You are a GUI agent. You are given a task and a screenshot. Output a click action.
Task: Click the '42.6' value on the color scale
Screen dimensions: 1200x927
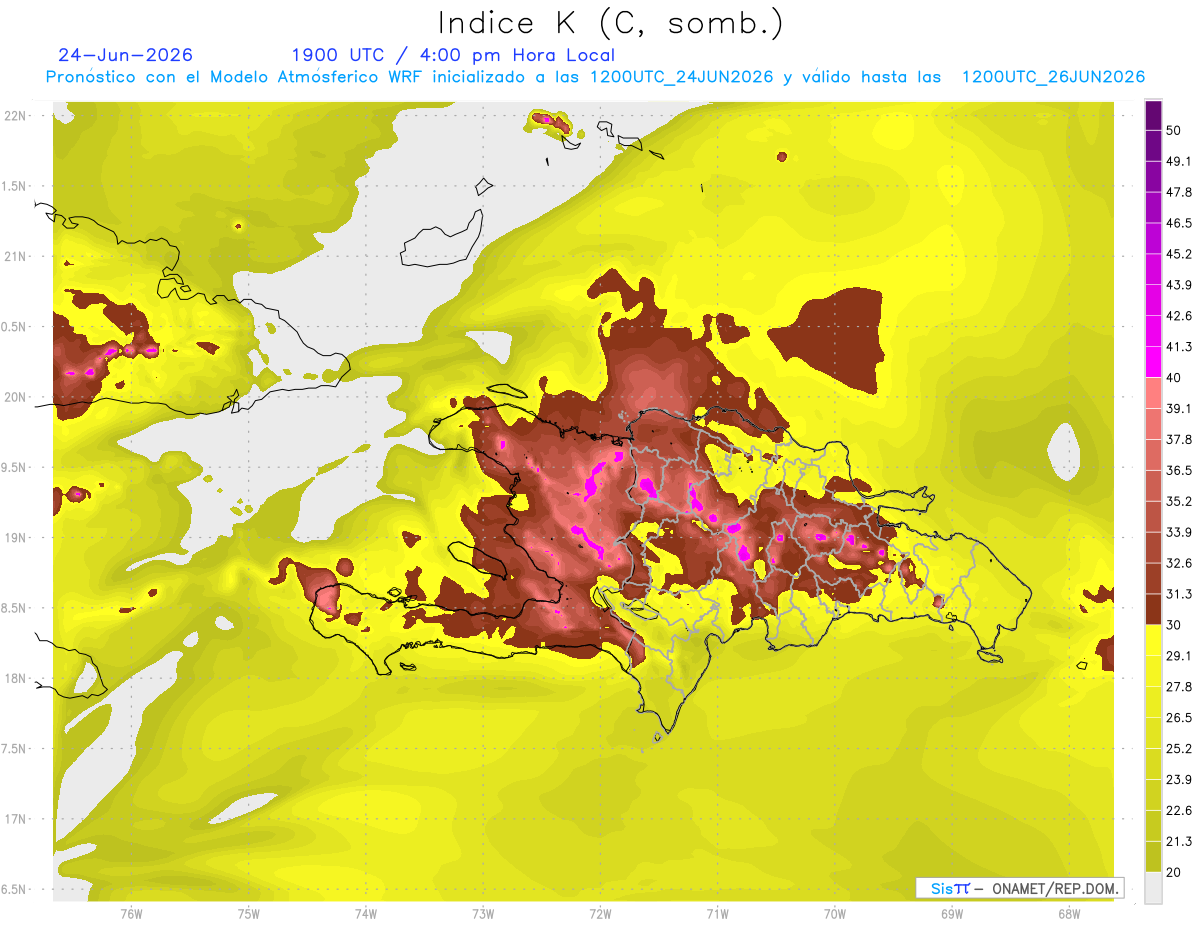1178,316
